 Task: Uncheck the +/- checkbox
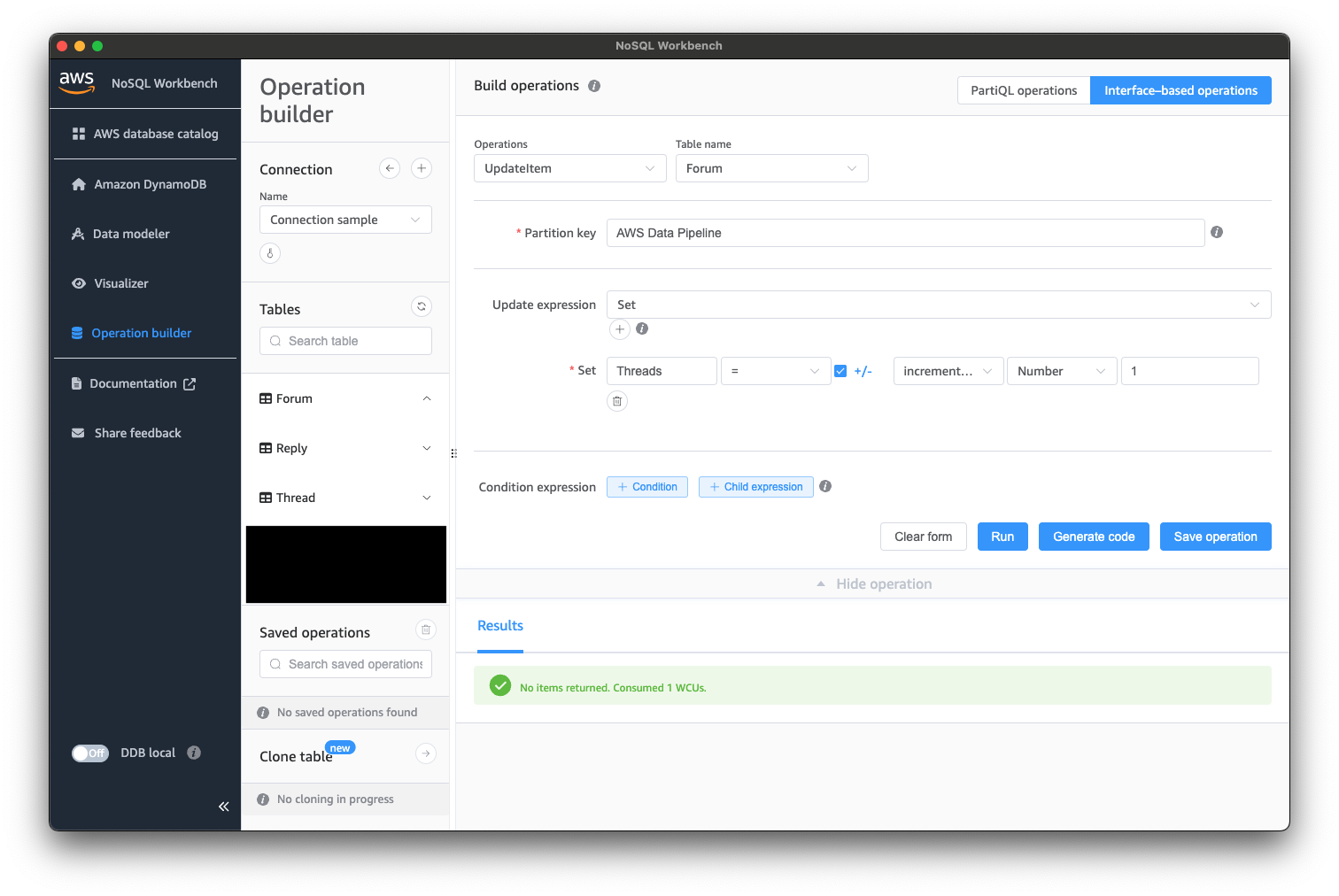click(x=840, y=371)
